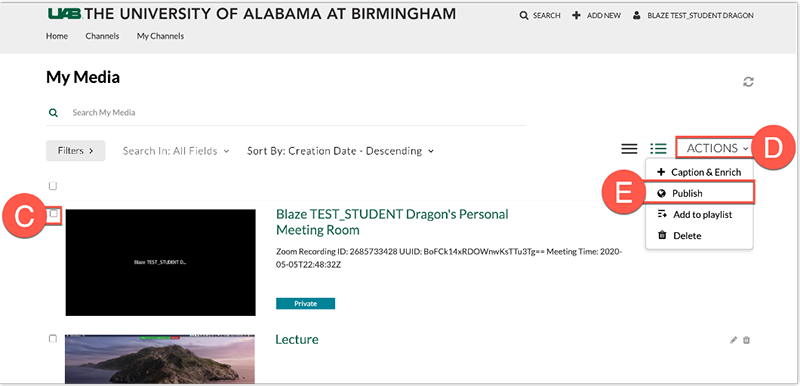
Task: Open the Lecture media title link
Action: 297,340
